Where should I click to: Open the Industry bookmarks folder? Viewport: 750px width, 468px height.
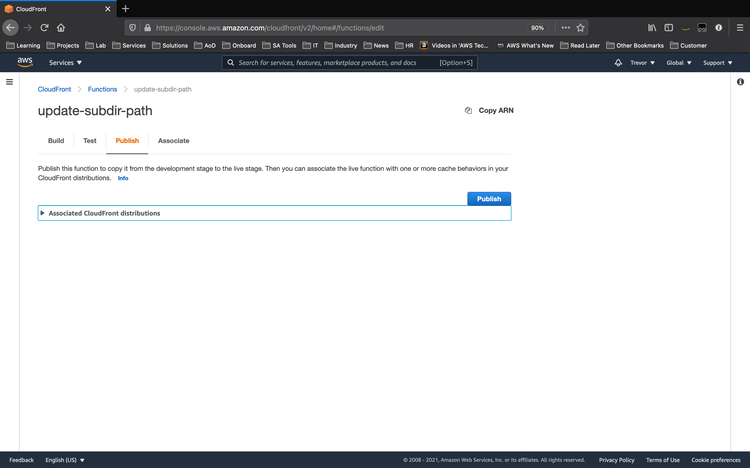[x=341, y=45]
